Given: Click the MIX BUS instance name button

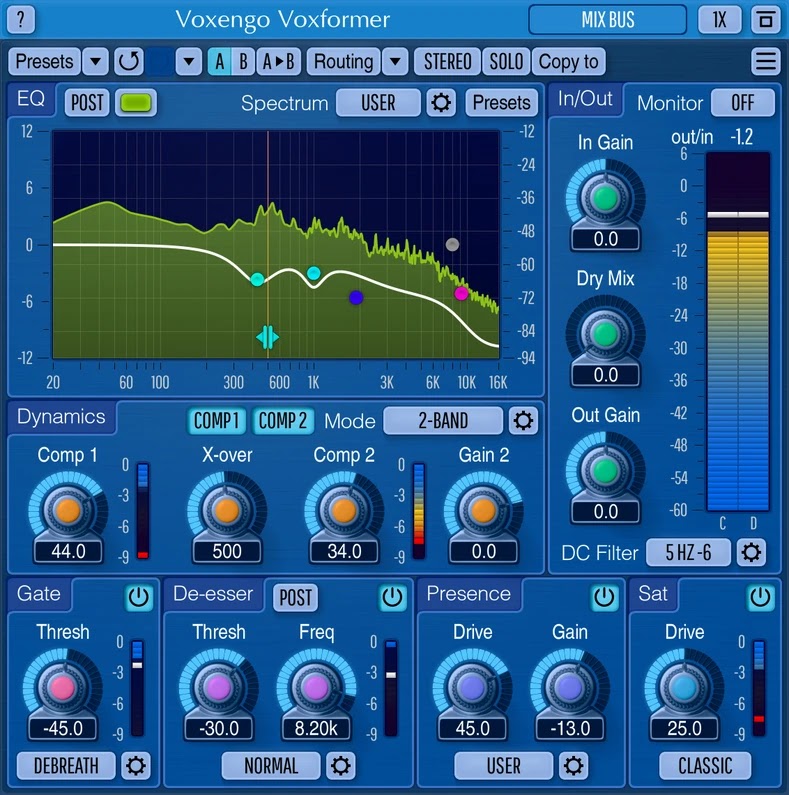Looking at the screenshot, I should (607, 20).
